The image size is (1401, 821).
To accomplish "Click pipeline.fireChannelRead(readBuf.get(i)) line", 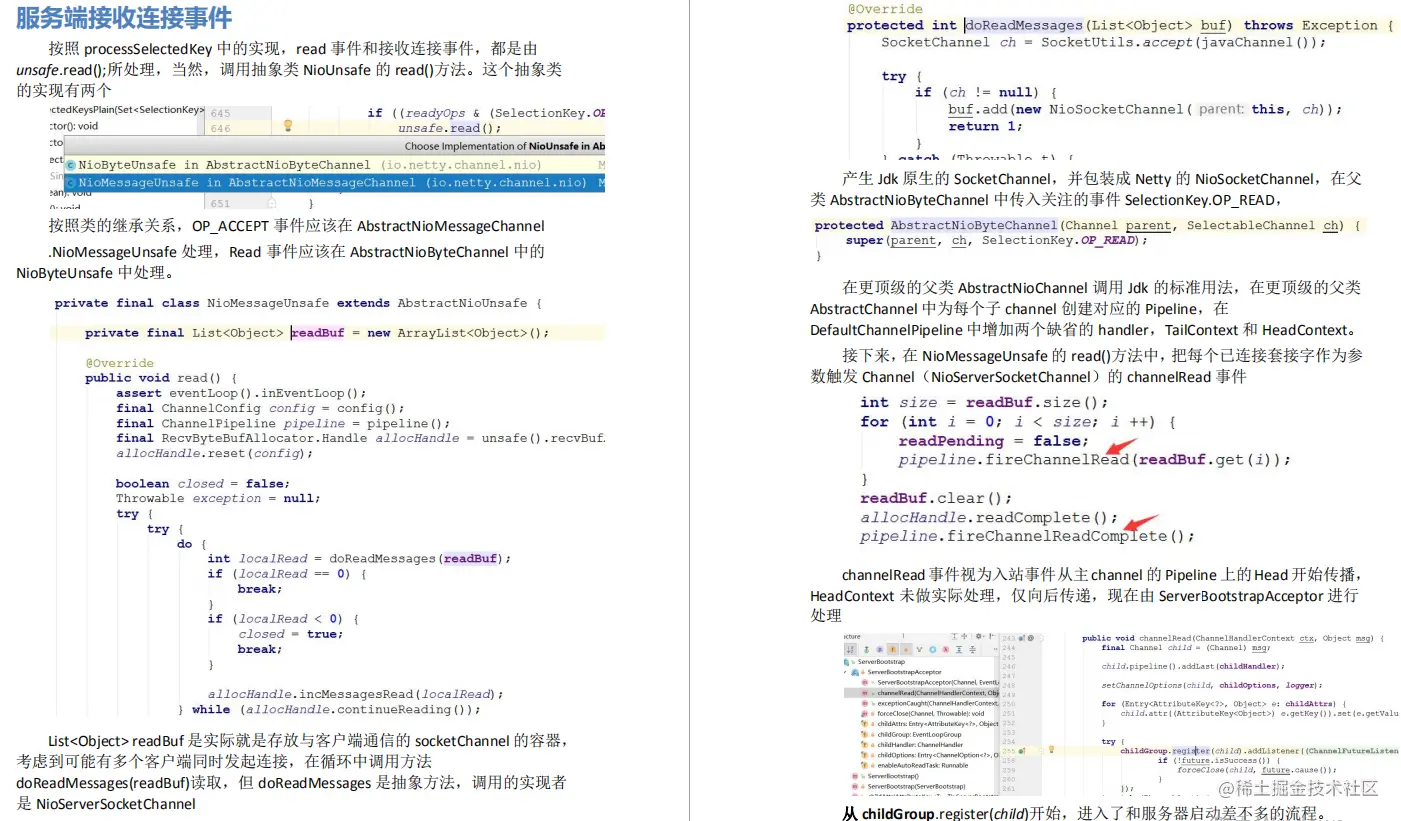I will (1095, 460).
